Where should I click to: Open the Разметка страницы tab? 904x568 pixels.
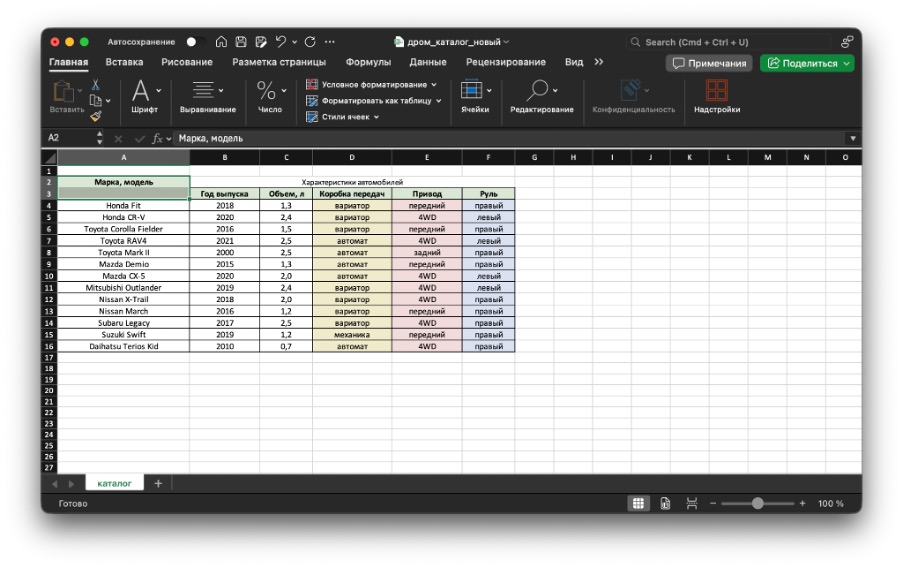point(279,62)
